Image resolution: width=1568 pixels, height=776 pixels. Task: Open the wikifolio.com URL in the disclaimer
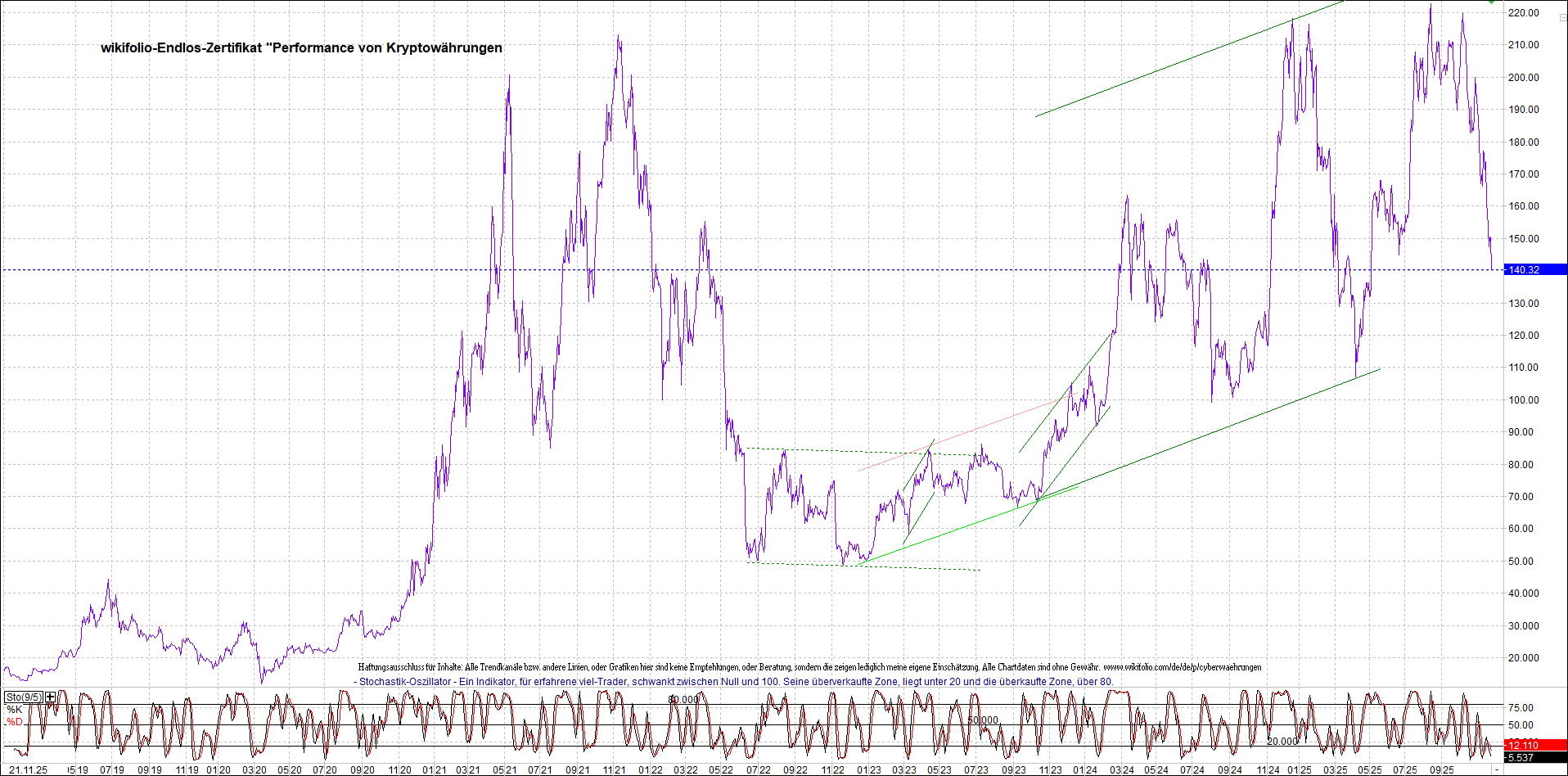(x=1182, y=668)
